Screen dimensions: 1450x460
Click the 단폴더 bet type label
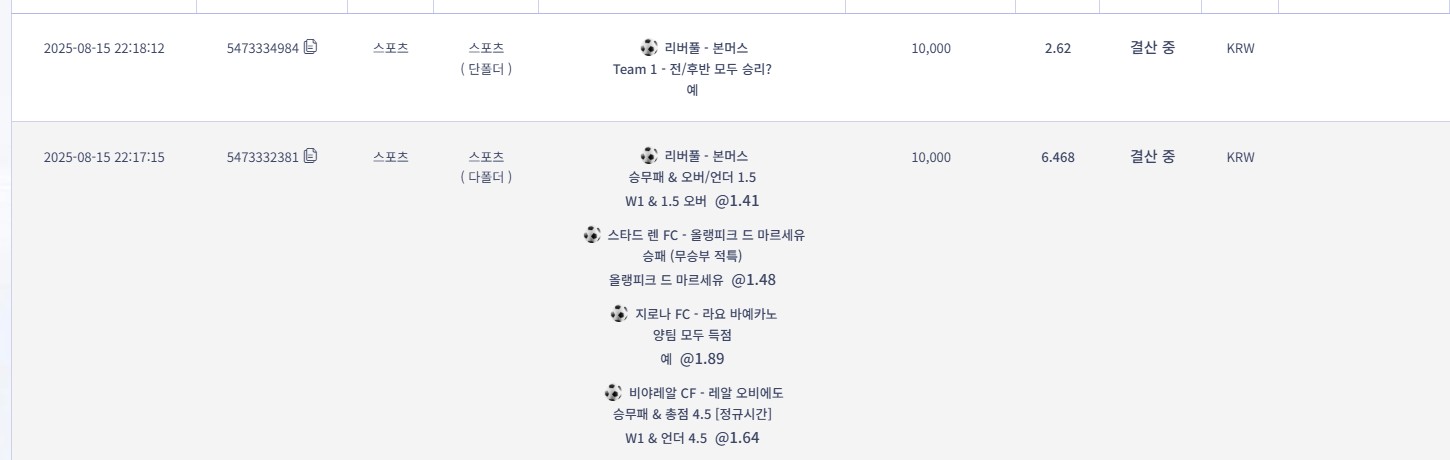(x=486, y=69)
